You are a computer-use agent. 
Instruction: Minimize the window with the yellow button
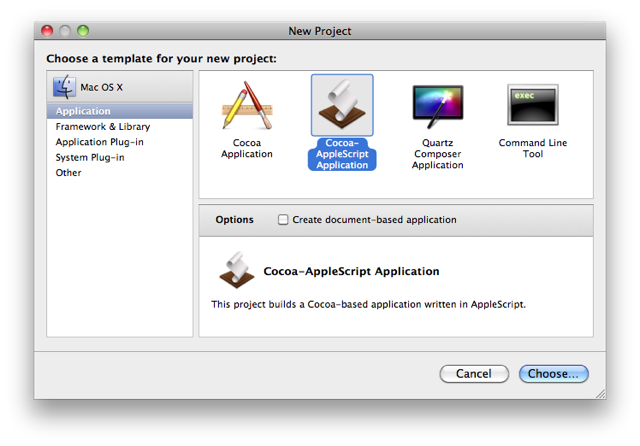[x=64, y=31]
